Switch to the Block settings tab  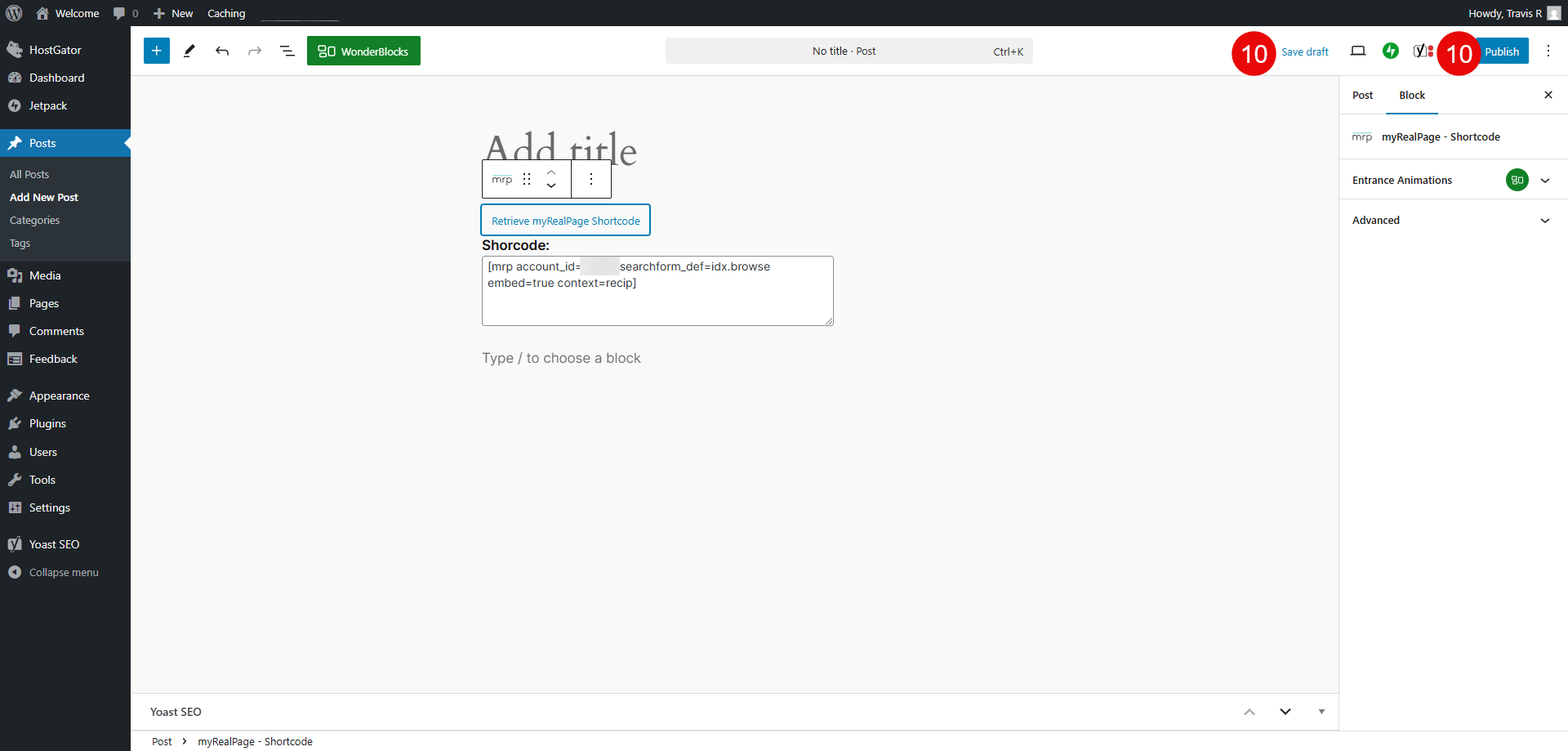pos(1412,96)
